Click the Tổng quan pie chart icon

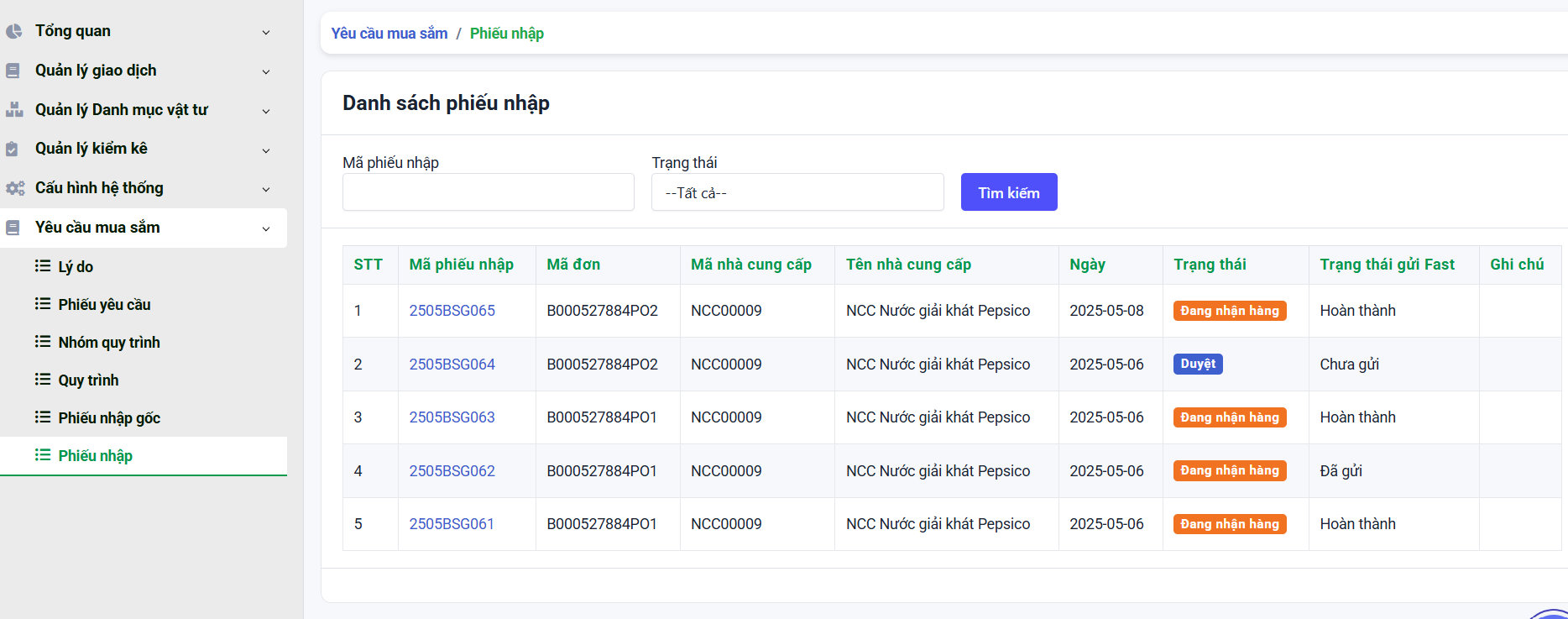pyautogui.click(x=13, y=31)
